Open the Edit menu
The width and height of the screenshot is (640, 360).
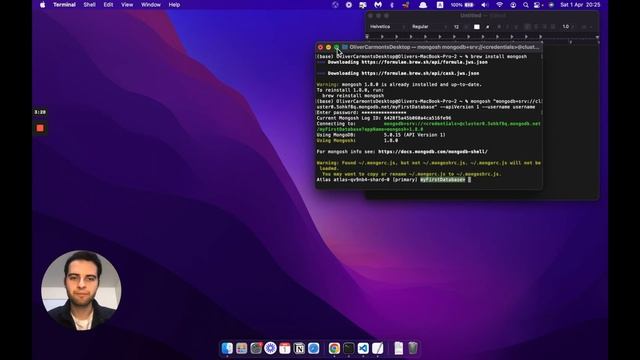(x=108, y=5)
